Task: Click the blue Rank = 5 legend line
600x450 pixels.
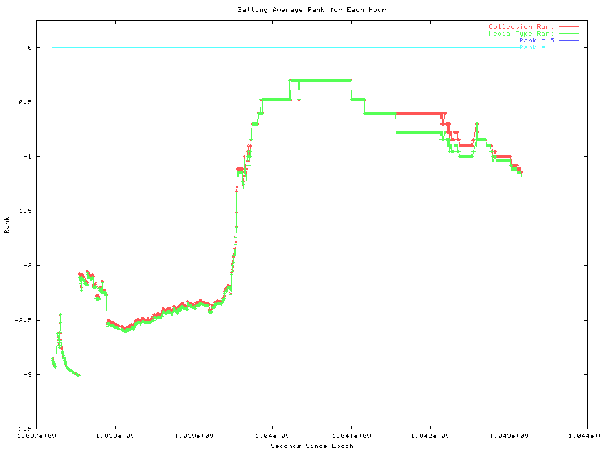Action: pos(570,40)
